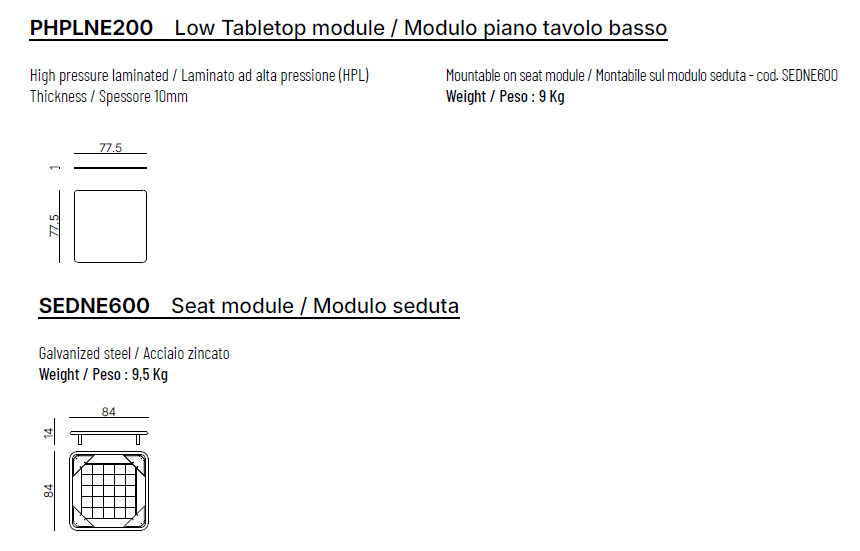Click the square tabletop top-view drawing

click(110, 226)
